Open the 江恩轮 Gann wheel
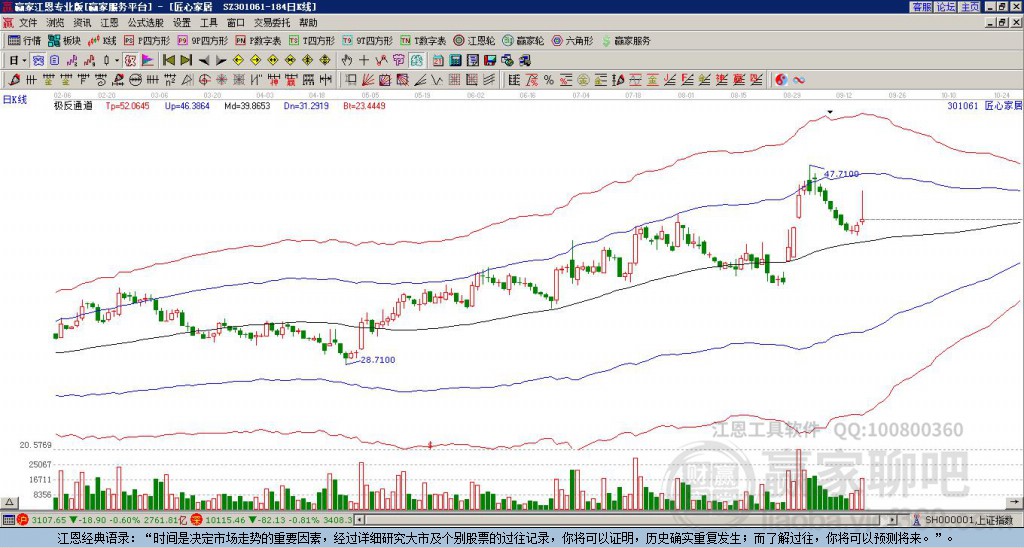The width and height of the screenshot is (1024, 548). [474, 40]
